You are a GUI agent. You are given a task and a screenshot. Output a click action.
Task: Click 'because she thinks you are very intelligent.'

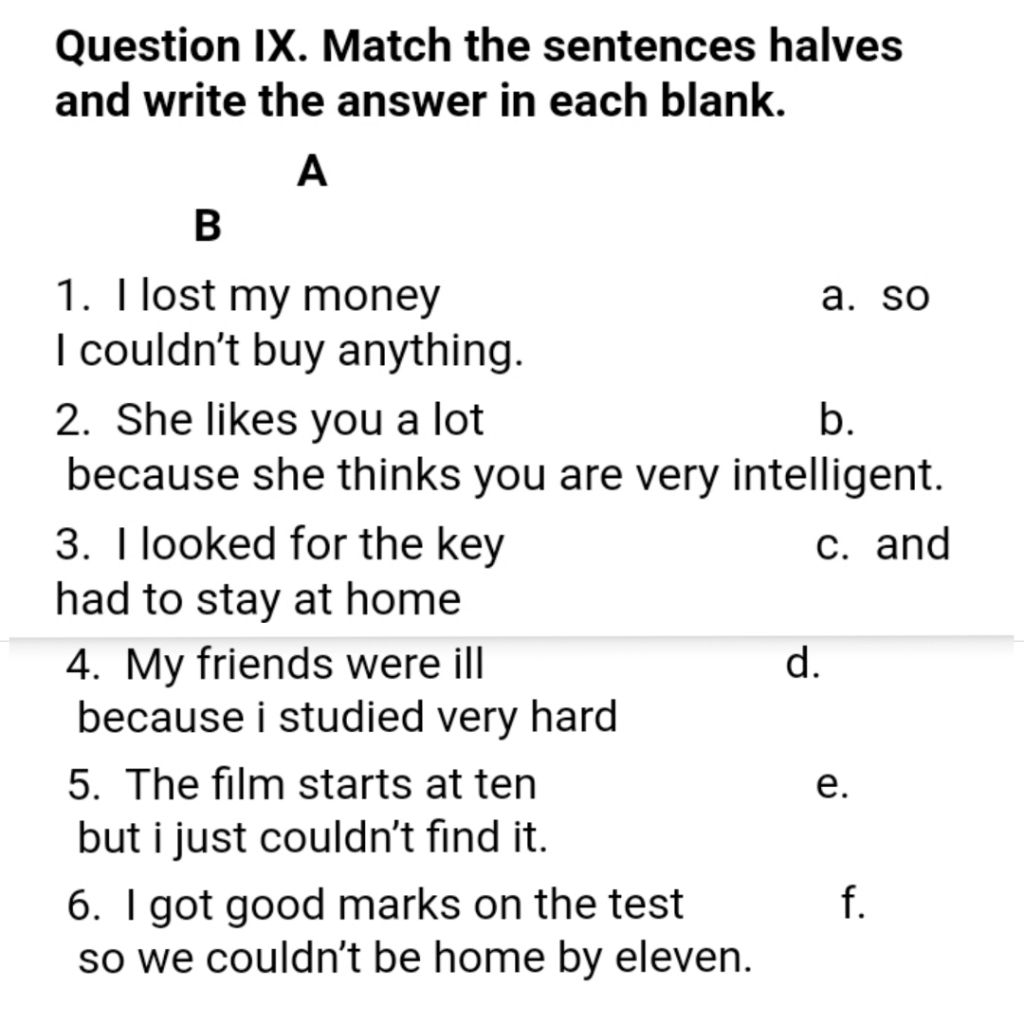(505, 475)
